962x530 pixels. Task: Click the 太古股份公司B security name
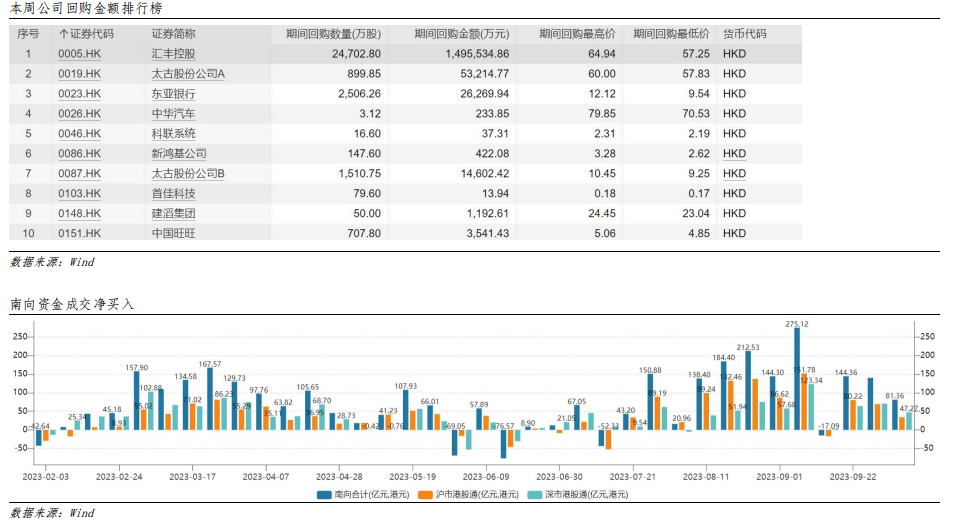tap(188, 174)
